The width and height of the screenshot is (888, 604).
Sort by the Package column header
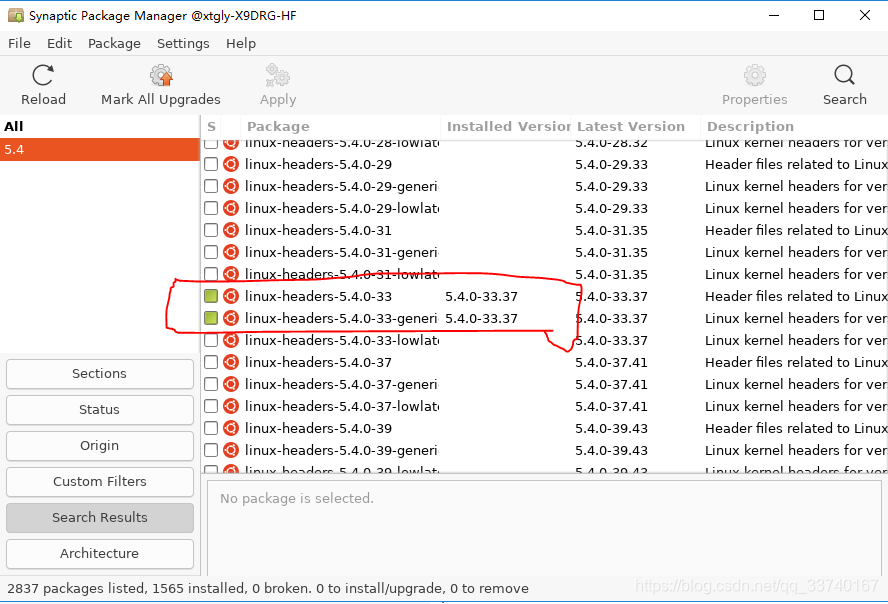pos(340,127)
